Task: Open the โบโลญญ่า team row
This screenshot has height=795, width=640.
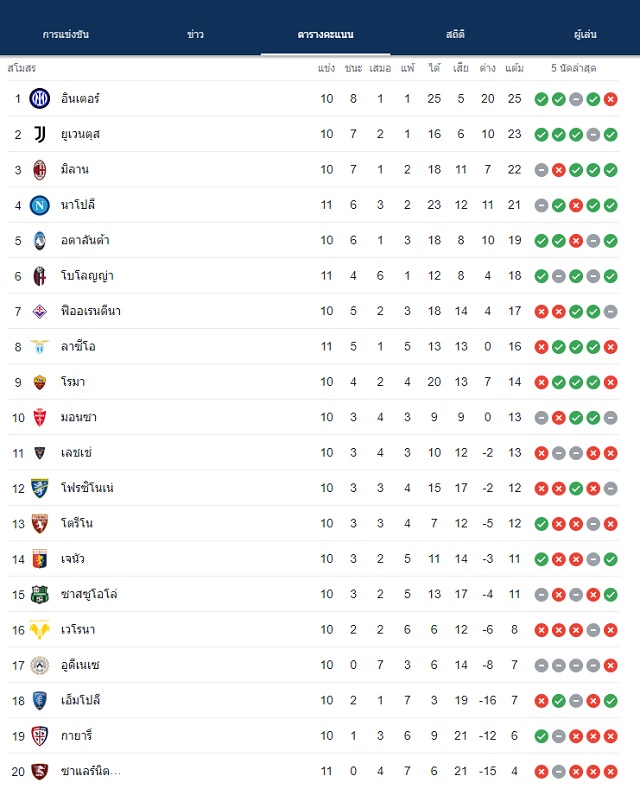Action: 313,276
